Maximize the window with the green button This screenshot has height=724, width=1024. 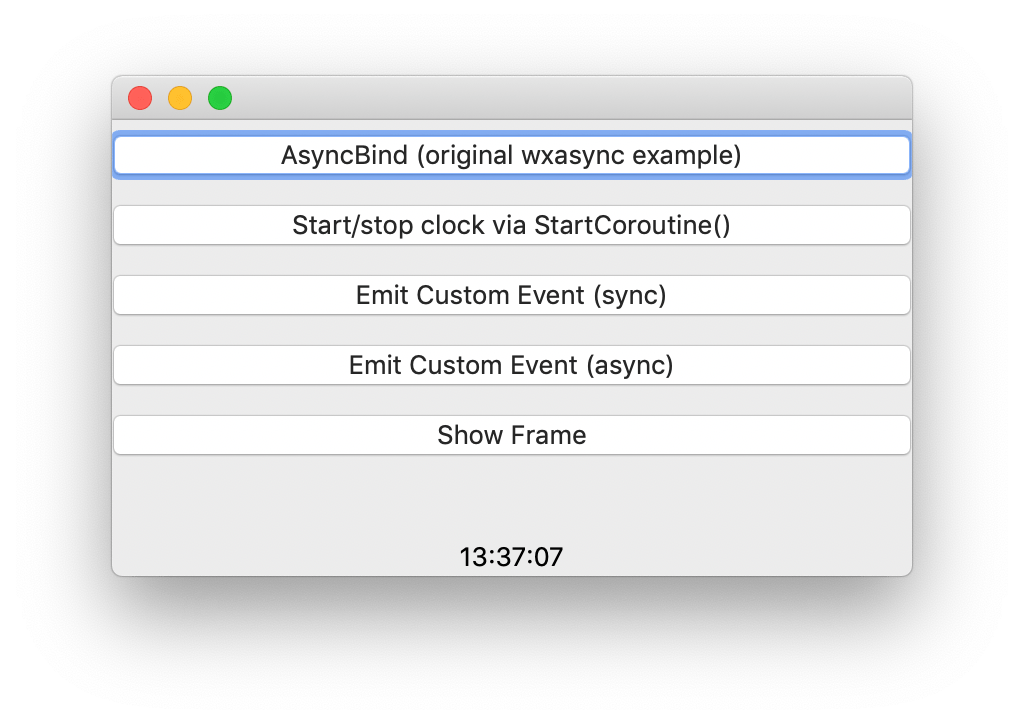pos(220,98)
